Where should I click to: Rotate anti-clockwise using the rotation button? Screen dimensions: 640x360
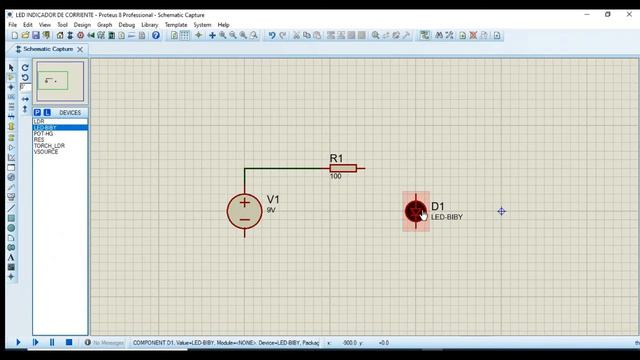[x=25, y=78]
